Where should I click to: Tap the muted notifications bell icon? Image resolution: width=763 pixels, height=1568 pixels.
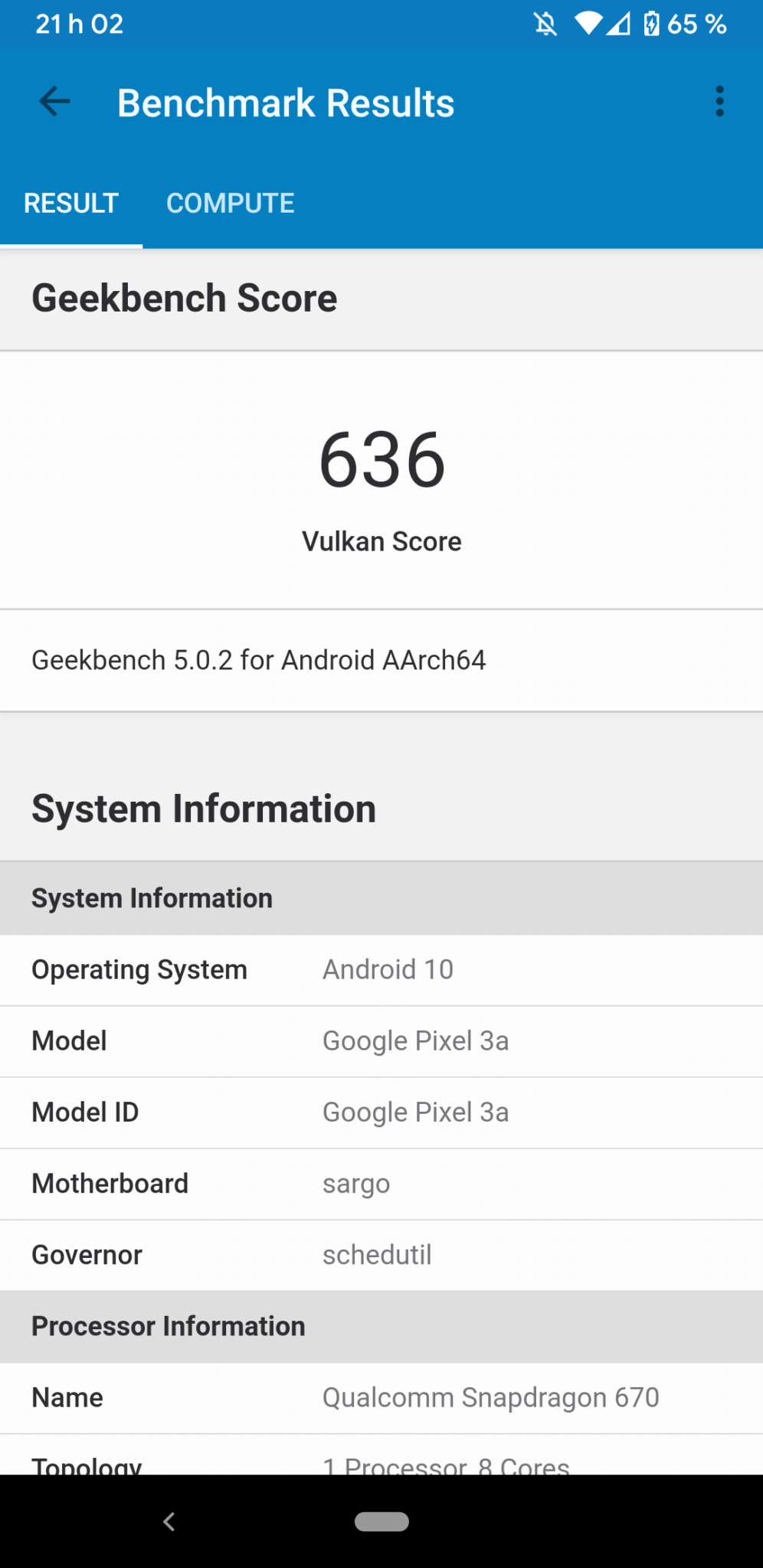click(x=545, y=24)
